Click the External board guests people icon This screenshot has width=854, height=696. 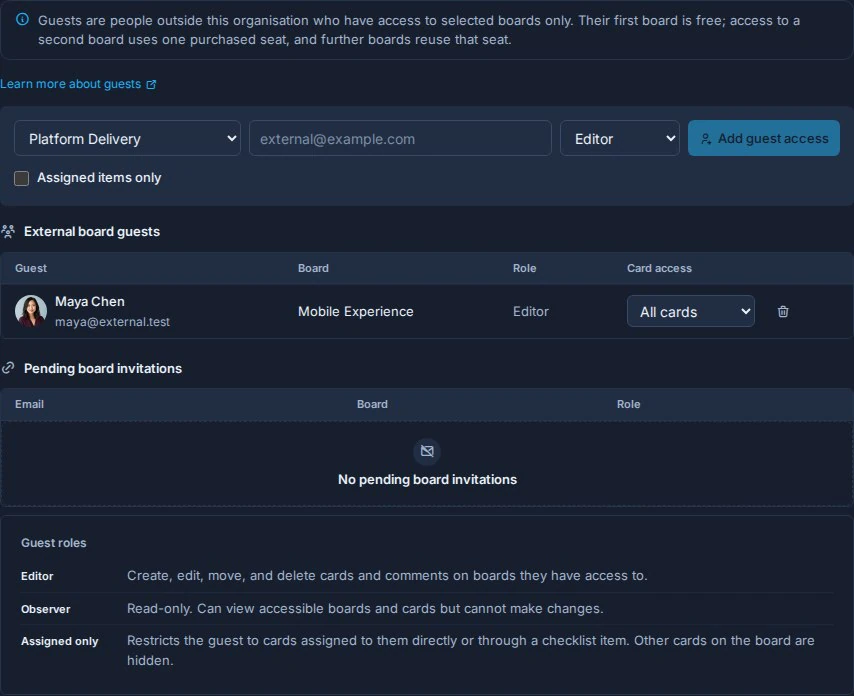point(8,231)
